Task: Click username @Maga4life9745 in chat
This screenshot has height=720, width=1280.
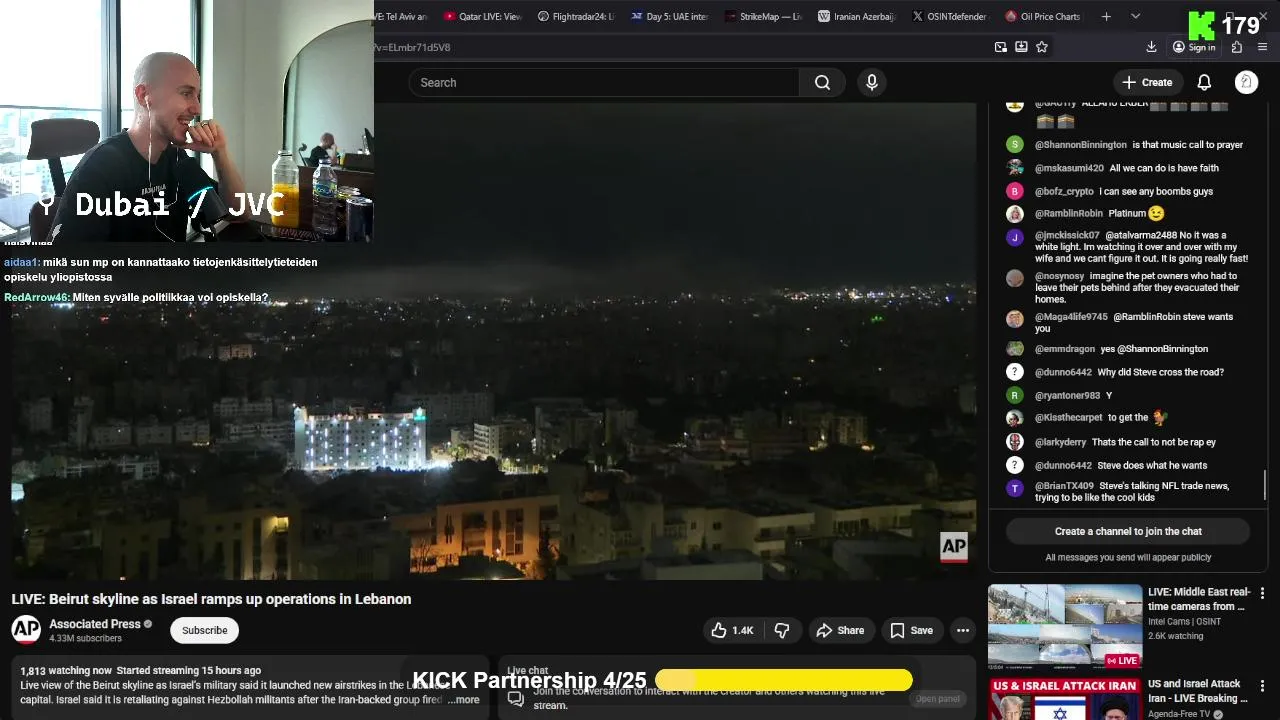Action: coord(1071,317)
